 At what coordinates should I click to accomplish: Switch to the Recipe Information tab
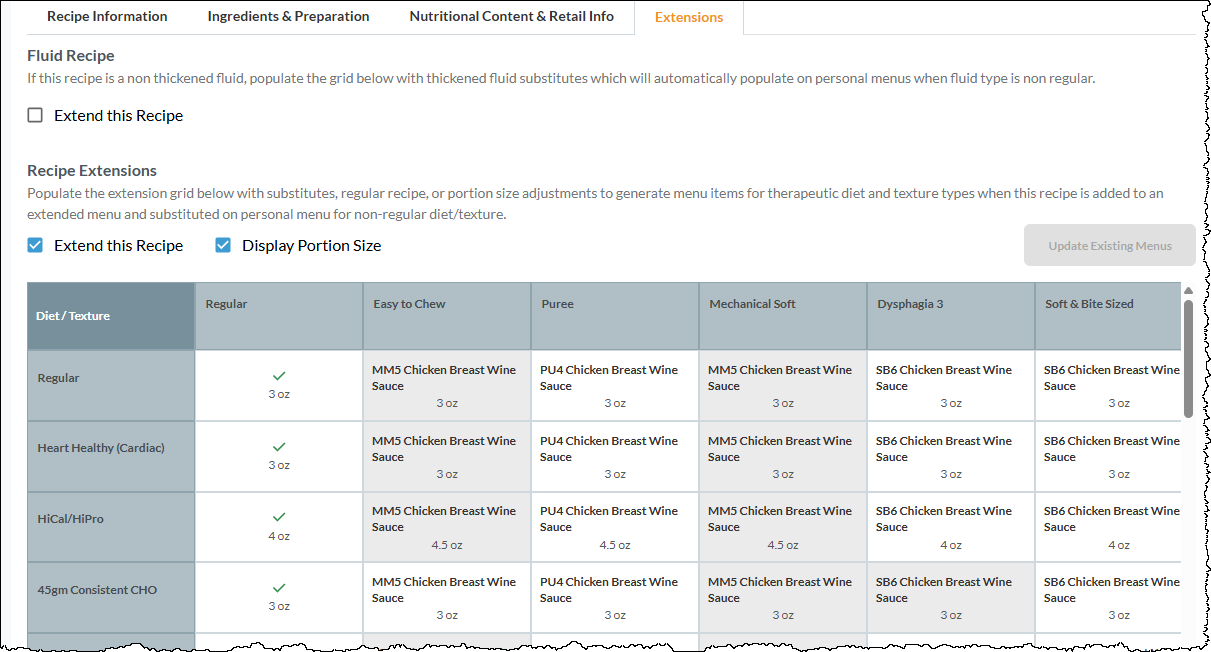[x=107, y=16]
